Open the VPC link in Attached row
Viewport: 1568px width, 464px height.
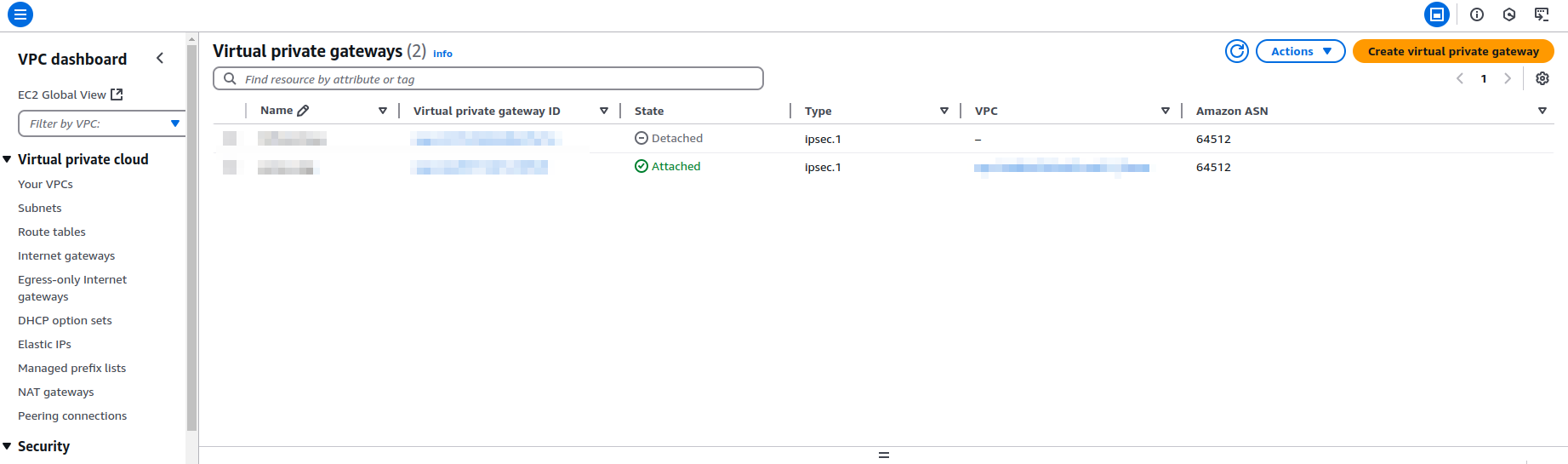click(x=1062, y=167)
